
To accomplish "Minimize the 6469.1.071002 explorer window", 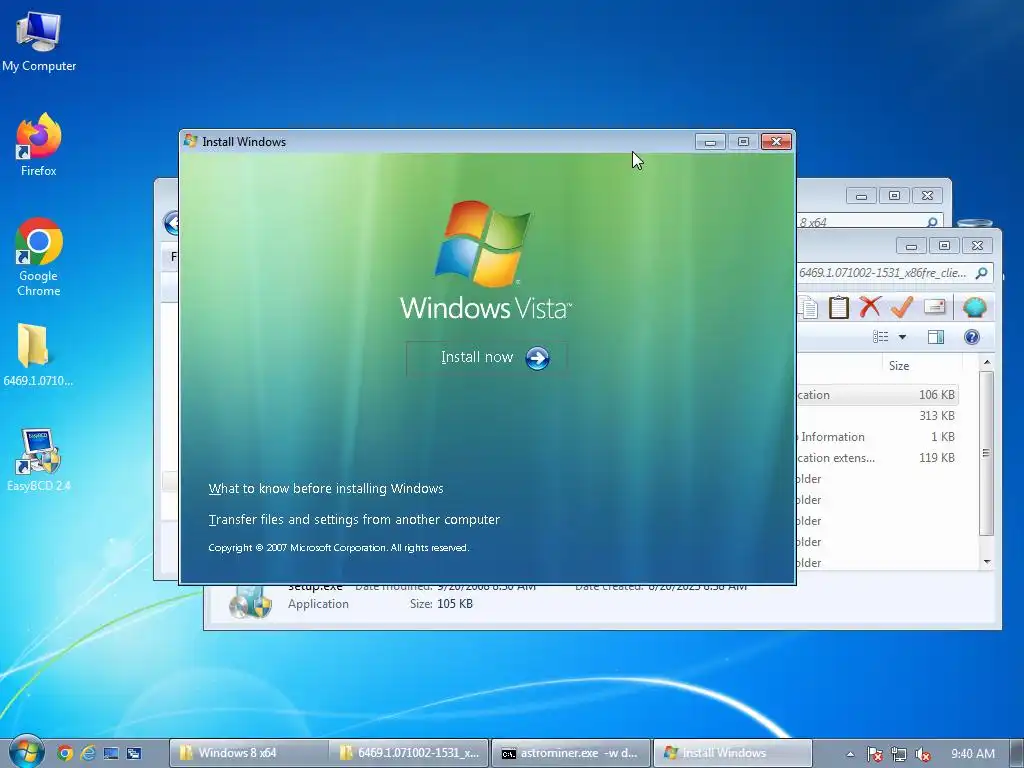I will pyautogui.click(x=911, y=246).
